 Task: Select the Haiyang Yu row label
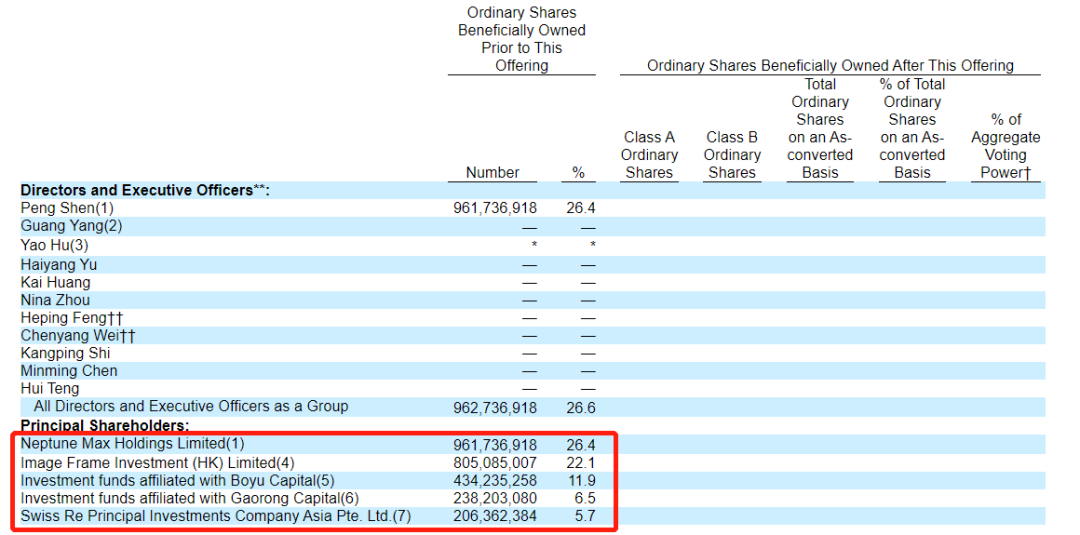59,265
